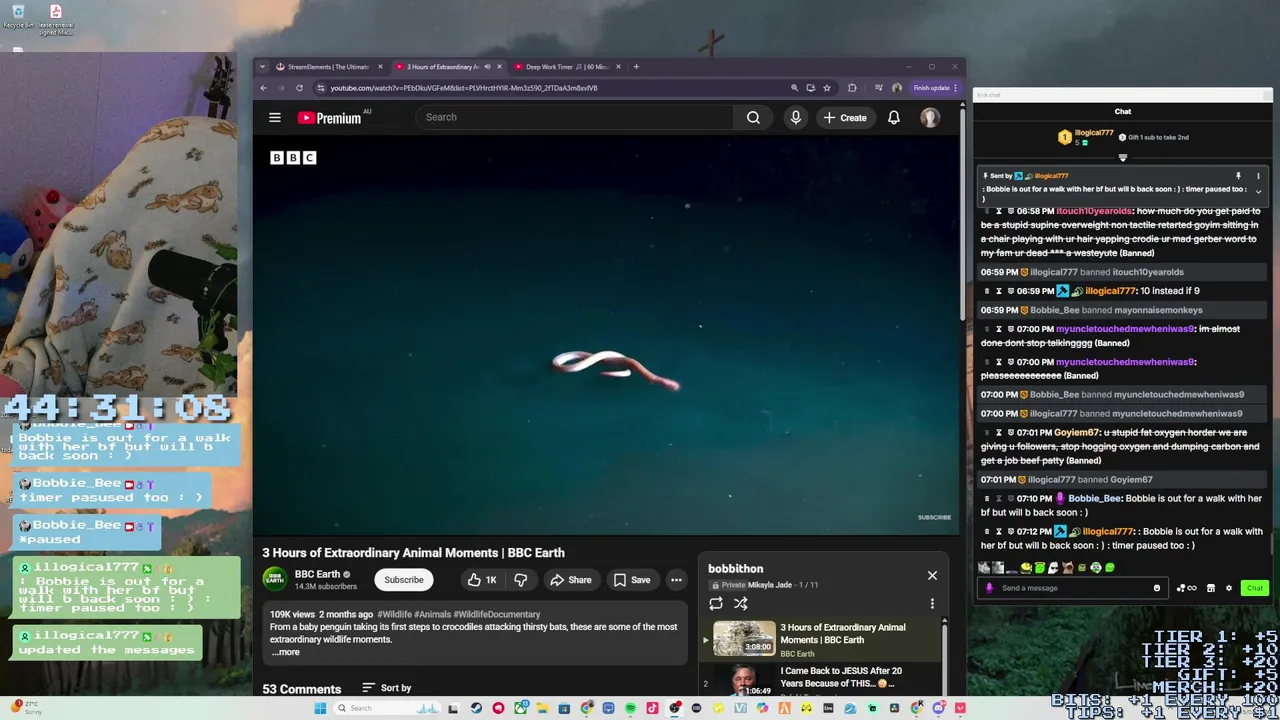Expand the pinned chat message chevron

point(1258,191)
